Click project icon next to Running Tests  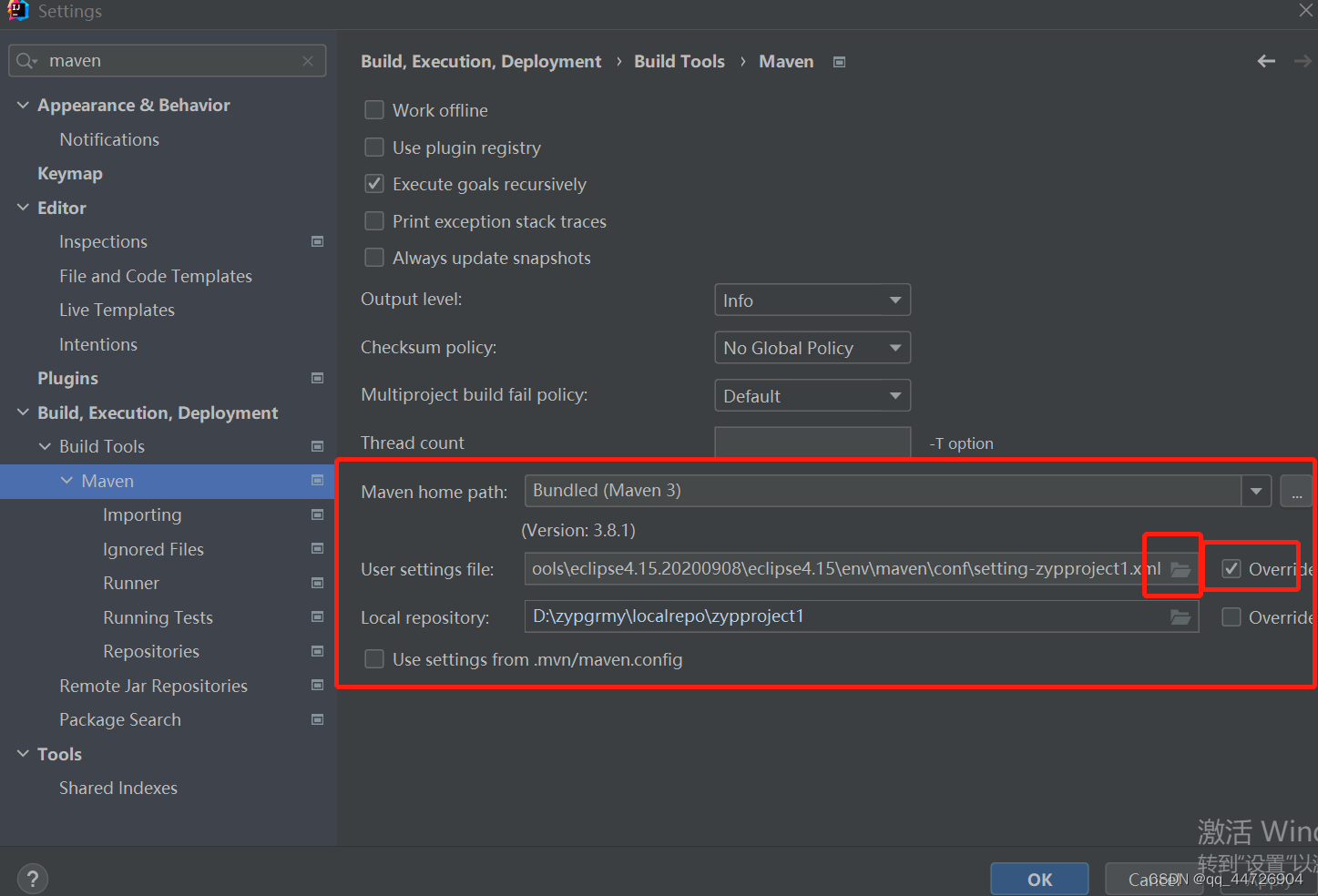pyautogui.click(x=318, y=616)
